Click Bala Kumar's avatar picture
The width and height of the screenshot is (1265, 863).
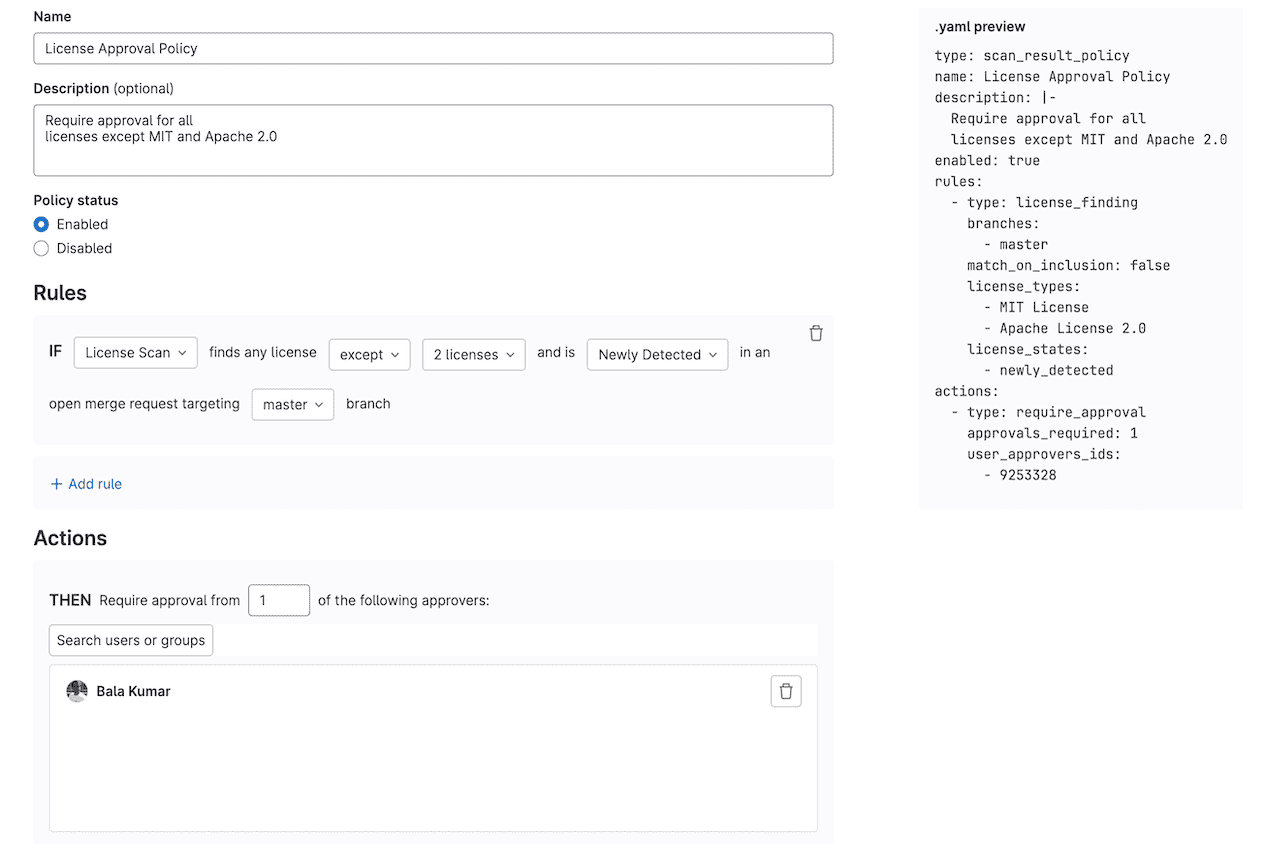click(77, 692)
